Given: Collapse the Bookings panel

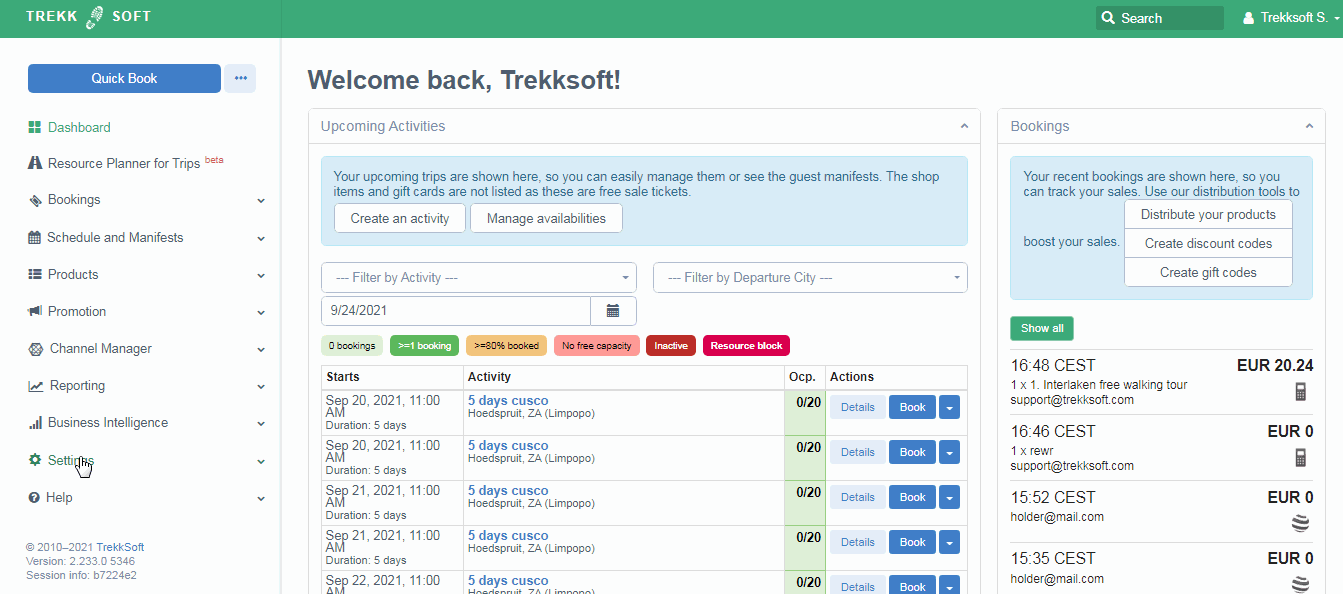Looking at the screenshot, I should (x=1308, y=126).
